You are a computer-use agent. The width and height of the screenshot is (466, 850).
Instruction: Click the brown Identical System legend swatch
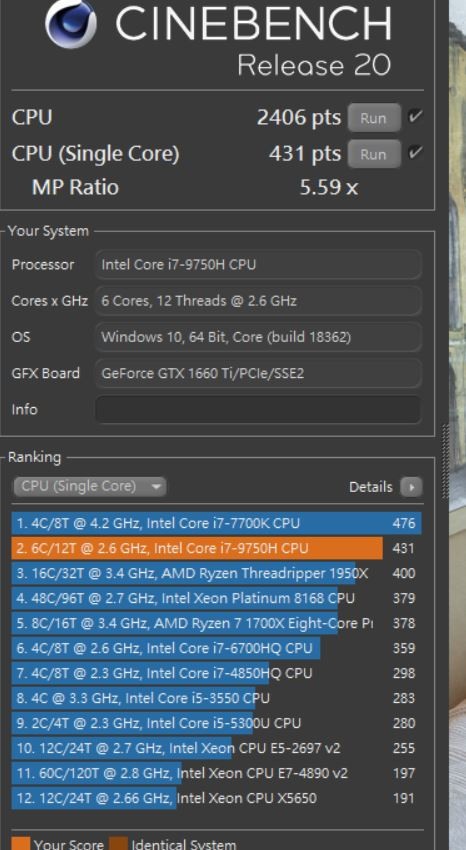click(x=118, y=843)
